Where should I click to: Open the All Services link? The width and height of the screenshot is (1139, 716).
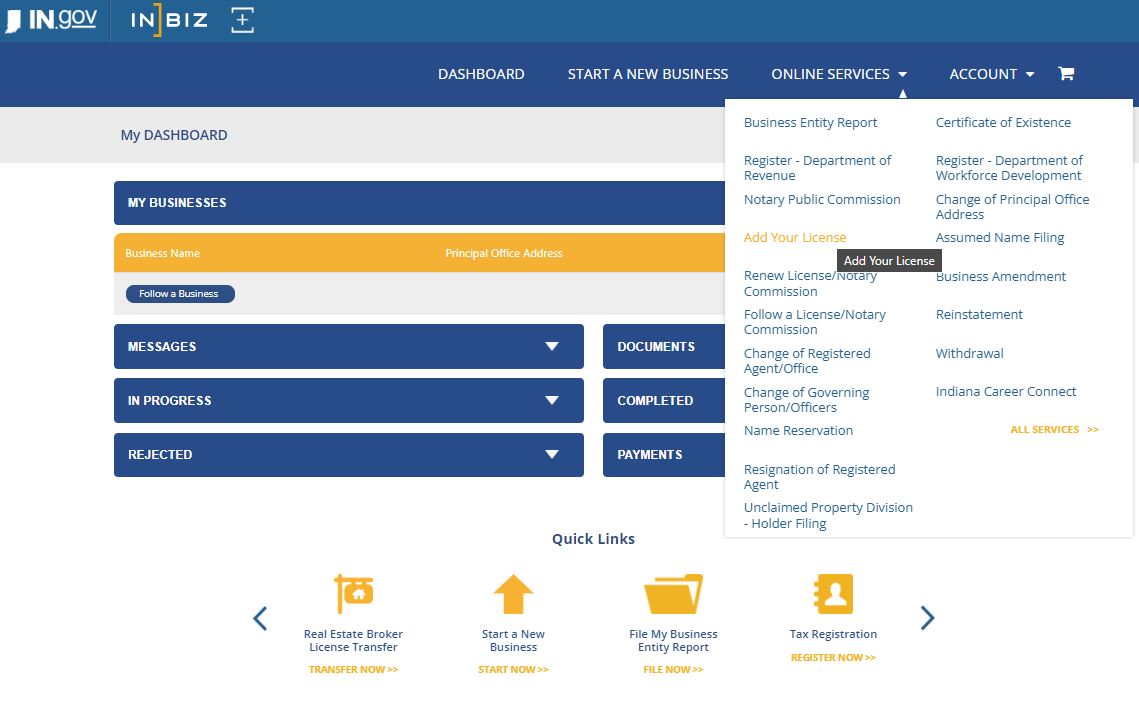(1054, 430)
